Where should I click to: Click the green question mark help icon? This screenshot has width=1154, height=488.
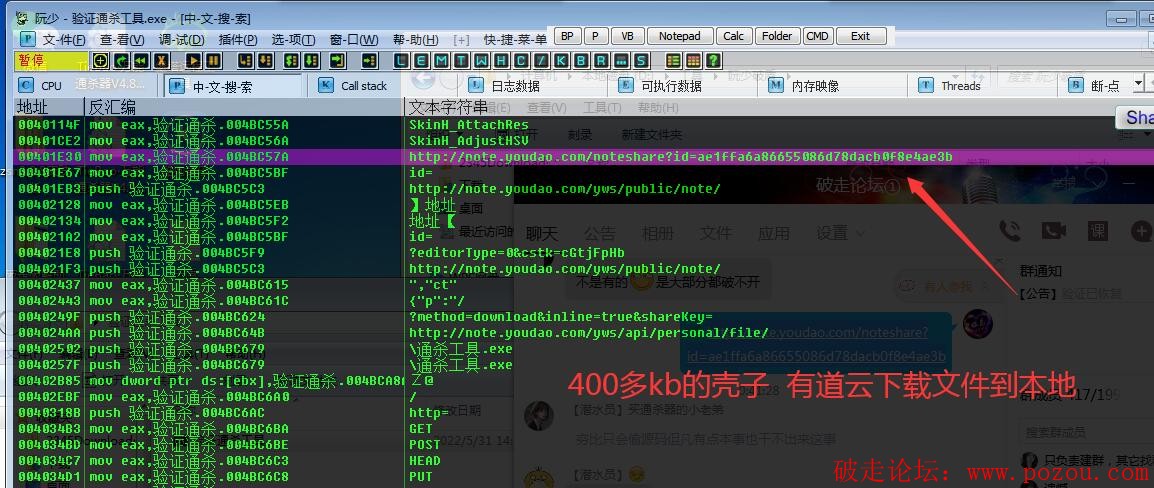tap(713, 60)
